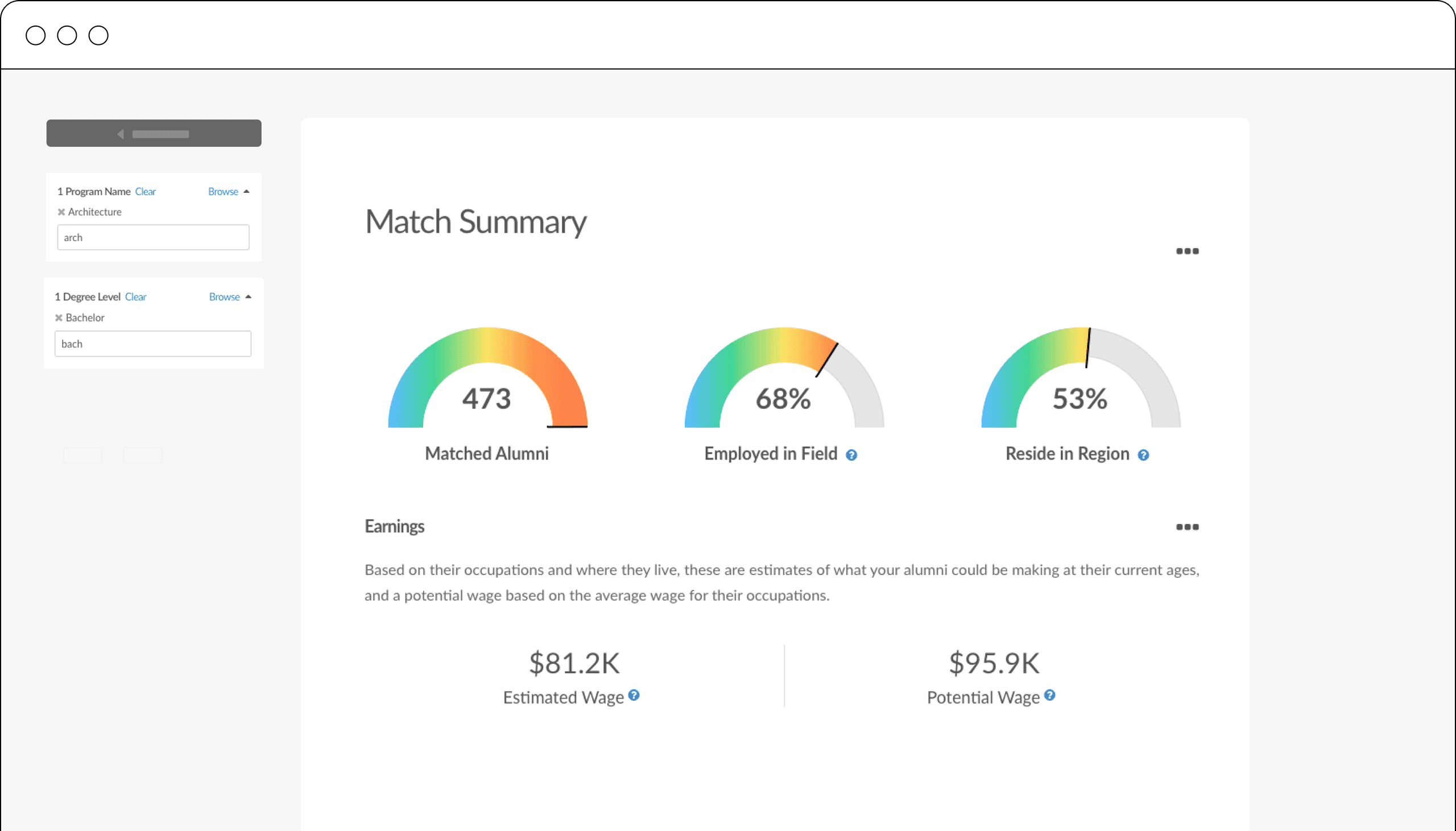The height and width of the screenshot is (831, 1456).
Task: Click the Degree Level search field
Action: [x=153, y=344]
